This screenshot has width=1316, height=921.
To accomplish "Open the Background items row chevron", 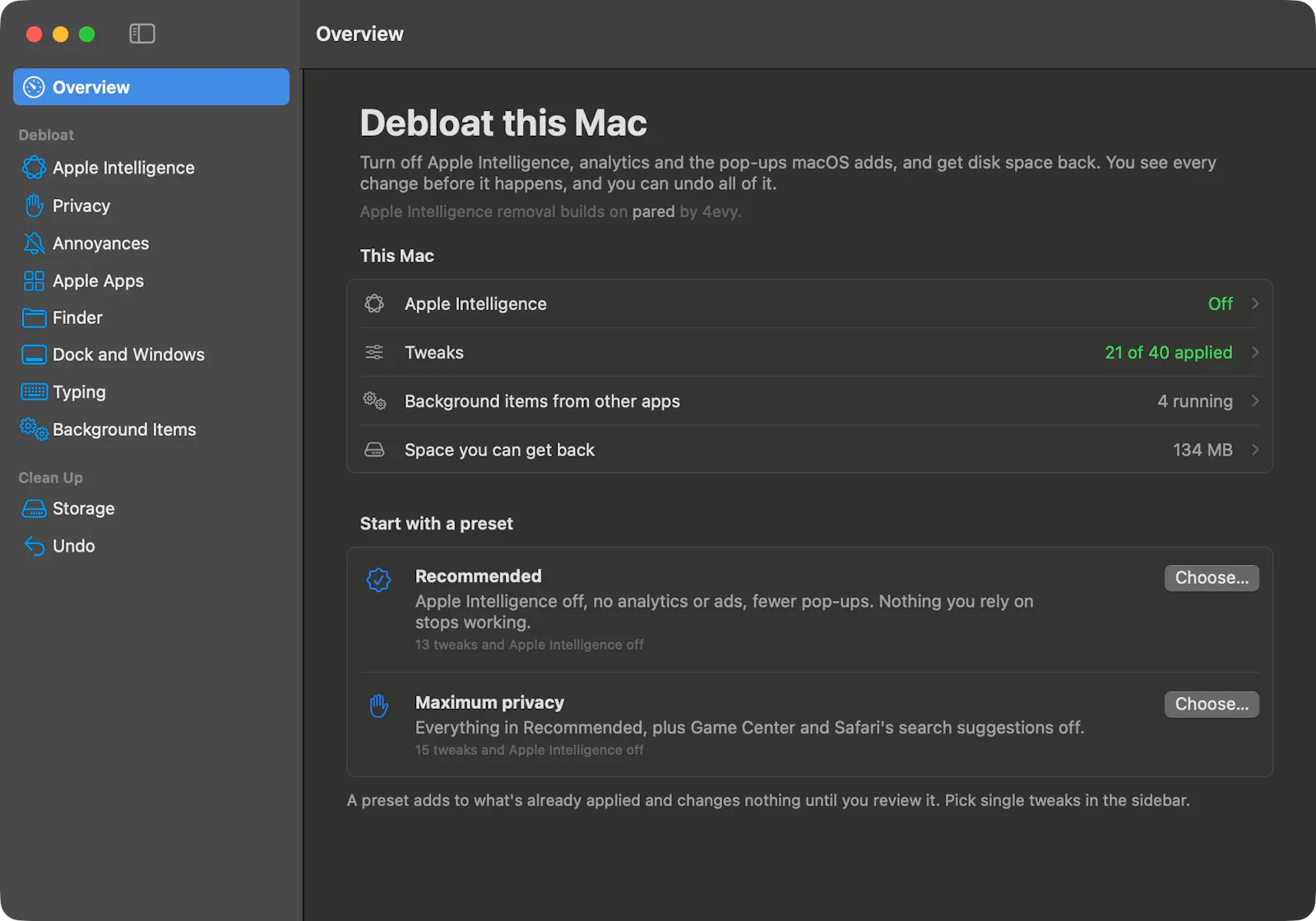I will tap(1255, 400).
